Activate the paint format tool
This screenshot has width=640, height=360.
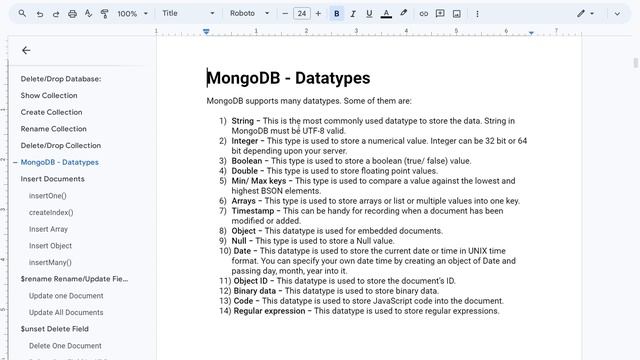click(x=104, y=13)
